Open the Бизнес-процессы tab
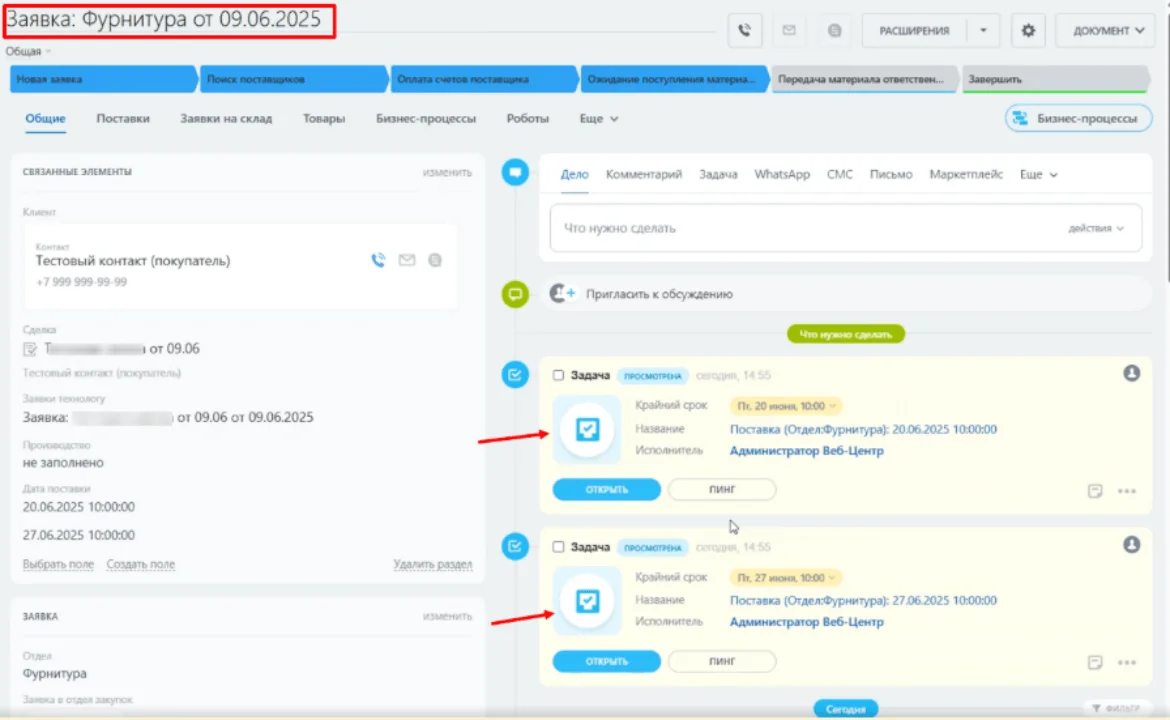This screenshot has width=1170, height=720. coord(426,119)
